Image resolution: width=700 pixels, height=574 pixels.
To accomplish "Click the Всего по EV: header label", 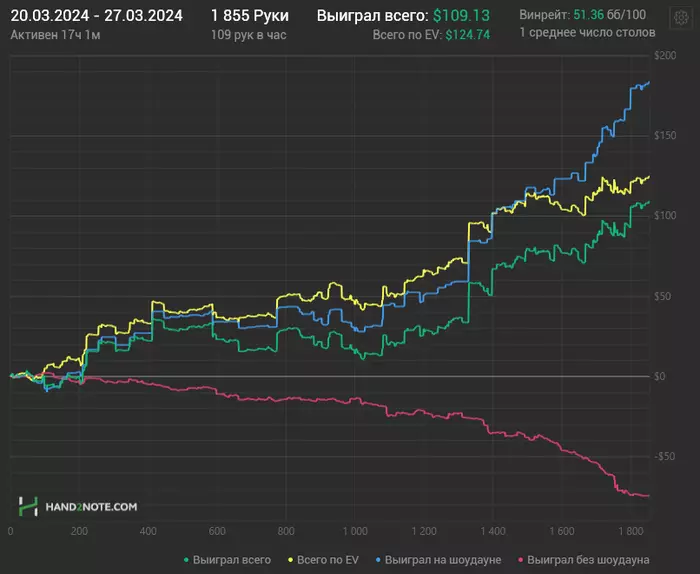I will coord(407,35).
